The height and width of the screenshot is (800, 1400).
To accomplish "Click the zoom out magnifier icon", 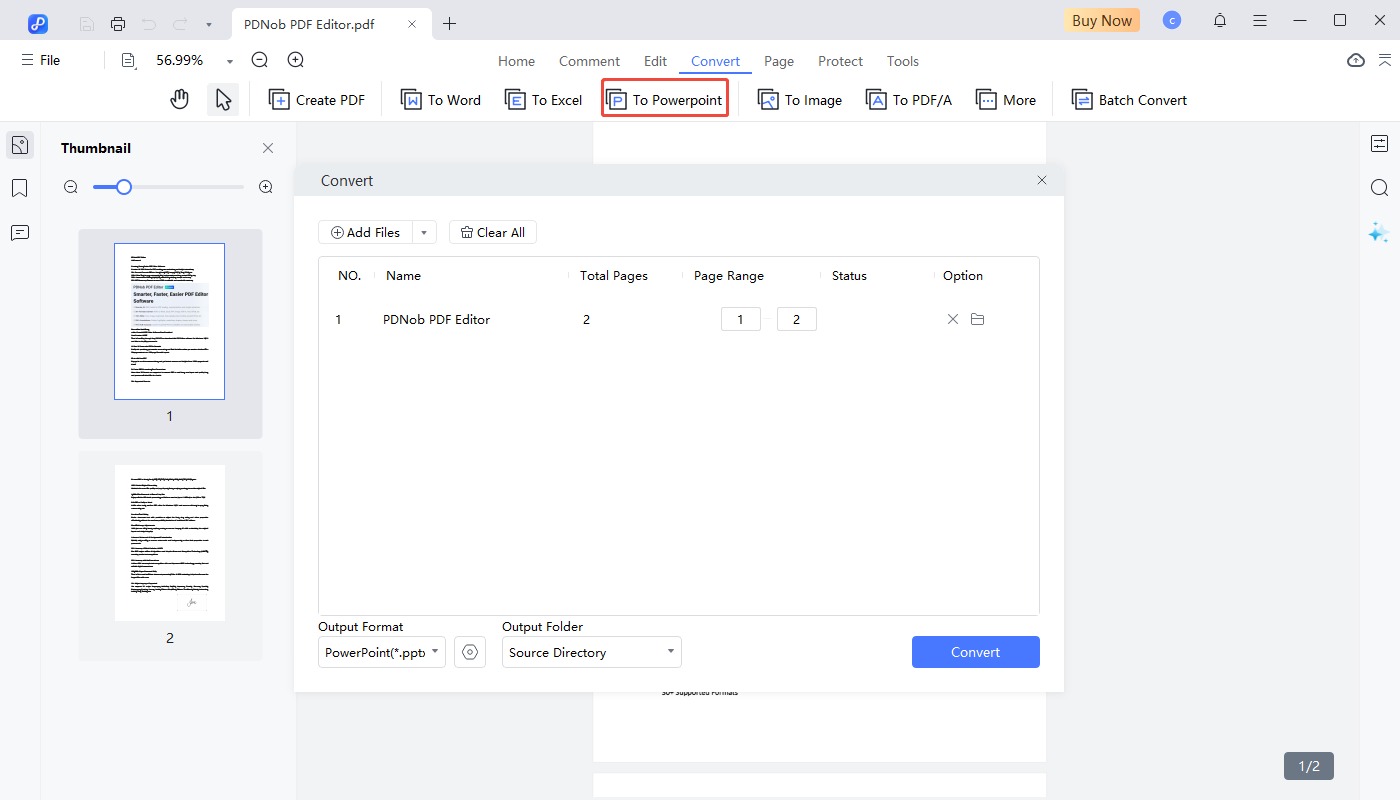I will click(x=260, y=60).
